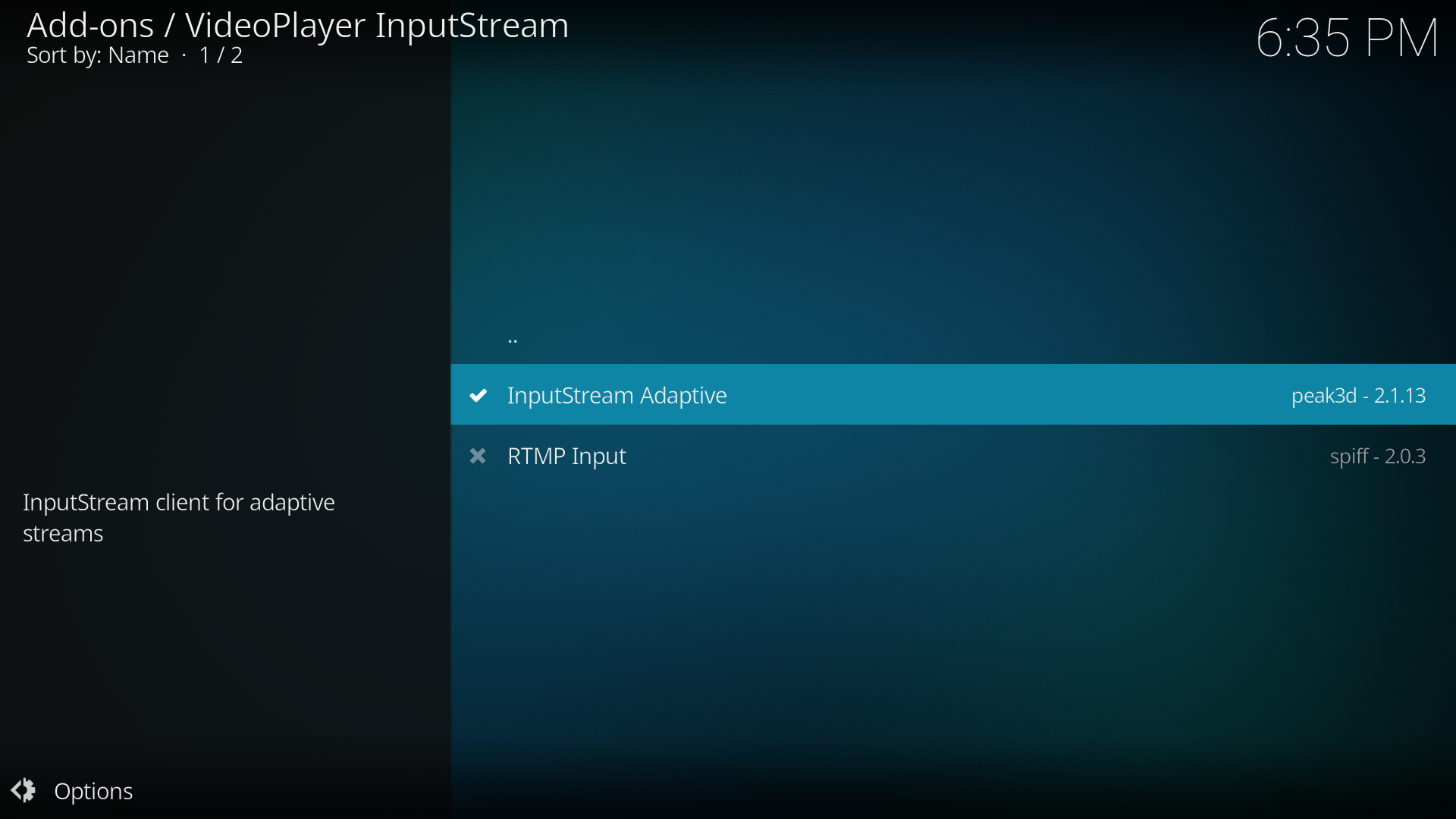Click the enabled checkmark beside InputStream Adaptive
1456x819 pixels.
point(478,395)
